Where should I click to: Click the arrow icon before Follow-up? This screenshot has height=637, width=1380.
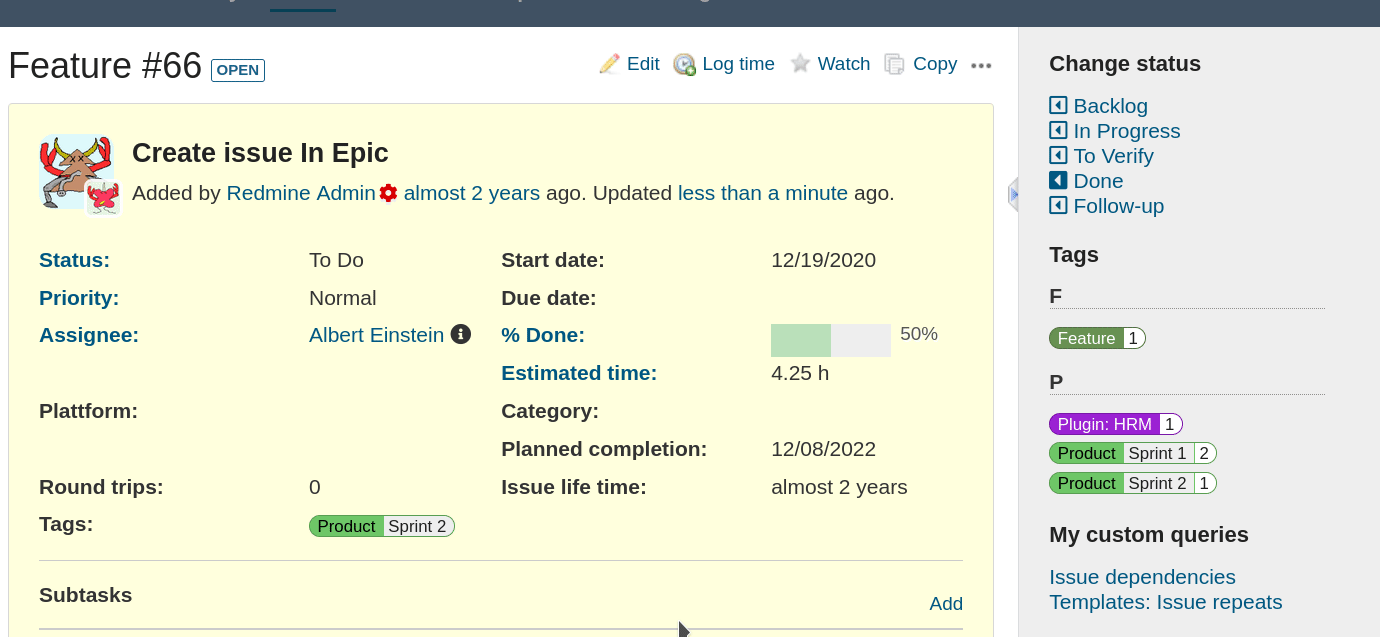(x=1059, y=205)
